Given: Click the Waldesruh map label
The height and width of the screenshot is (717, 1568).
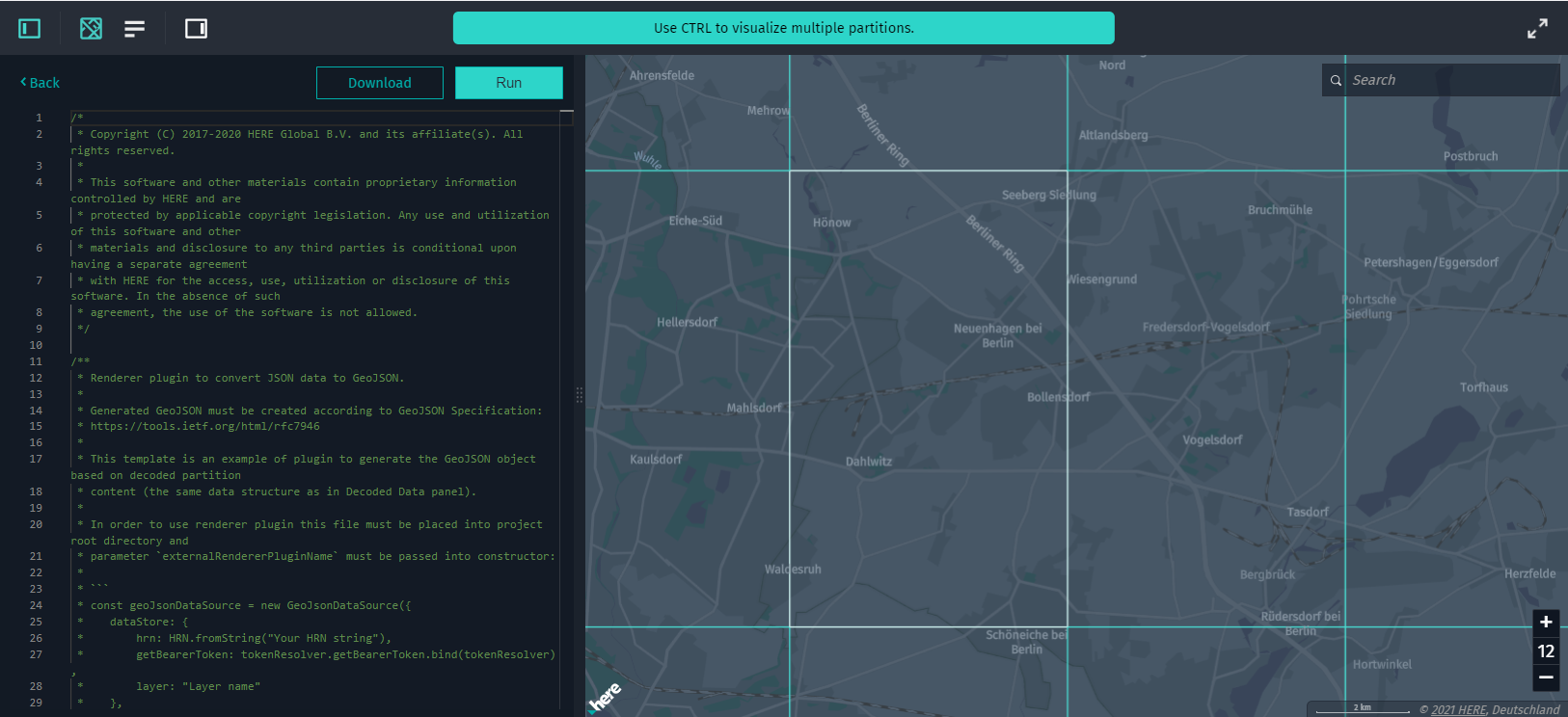Looking at the screenshot, I should tap(794, 570).
